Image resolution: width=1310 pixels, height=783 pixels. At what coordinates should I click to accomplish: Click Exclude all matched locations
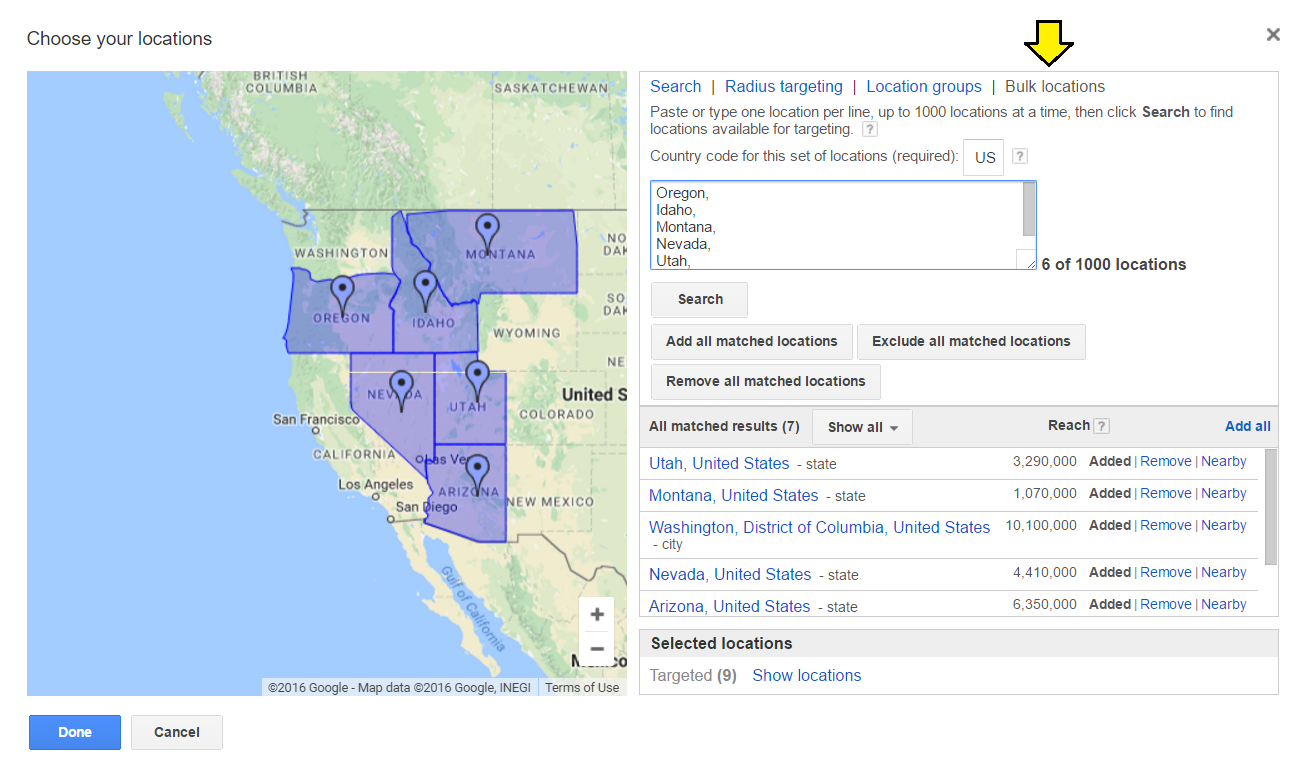click(971, 341)
